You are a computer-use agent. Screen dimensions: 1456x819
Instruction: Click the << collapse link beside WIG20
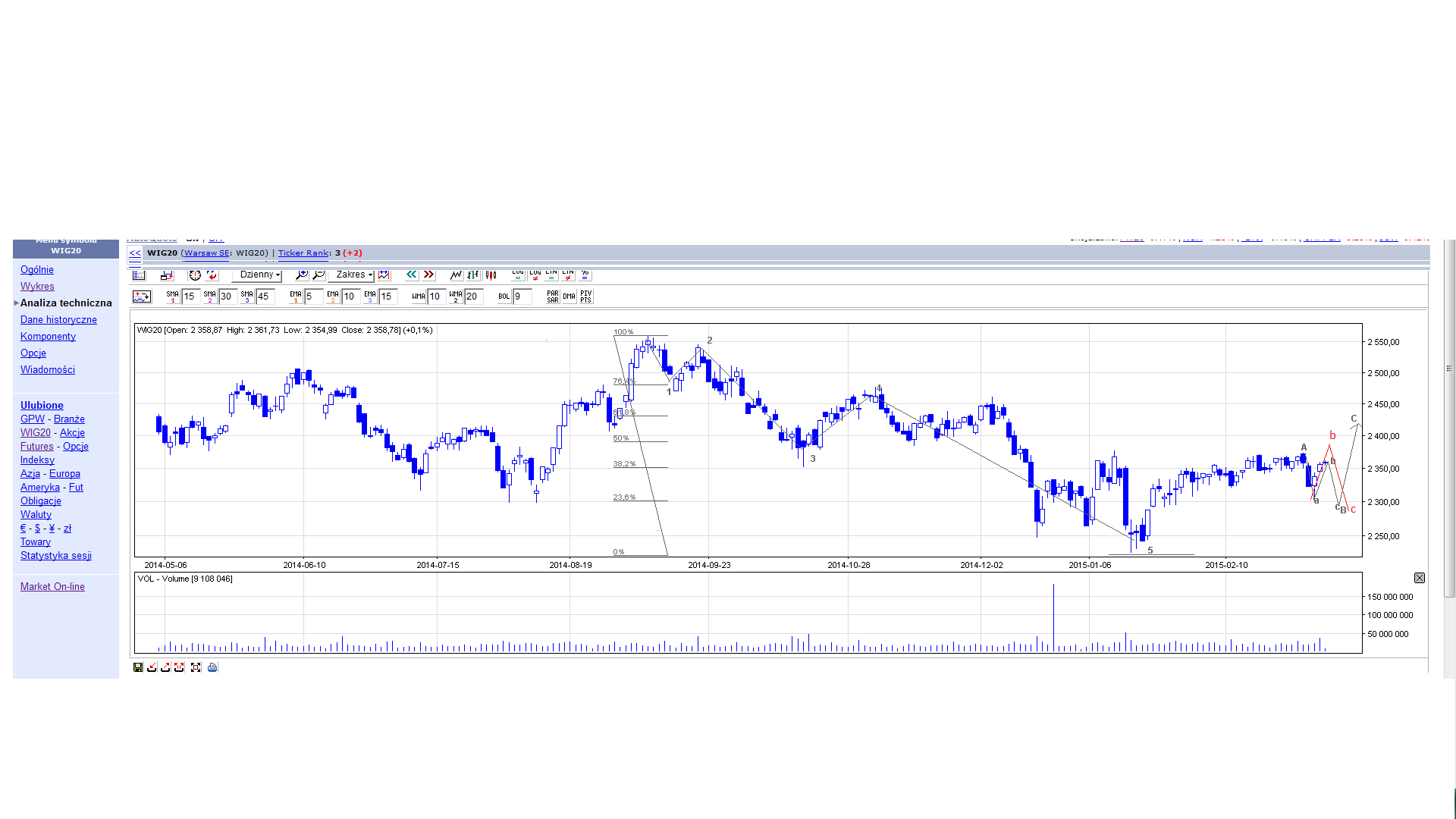135,253
